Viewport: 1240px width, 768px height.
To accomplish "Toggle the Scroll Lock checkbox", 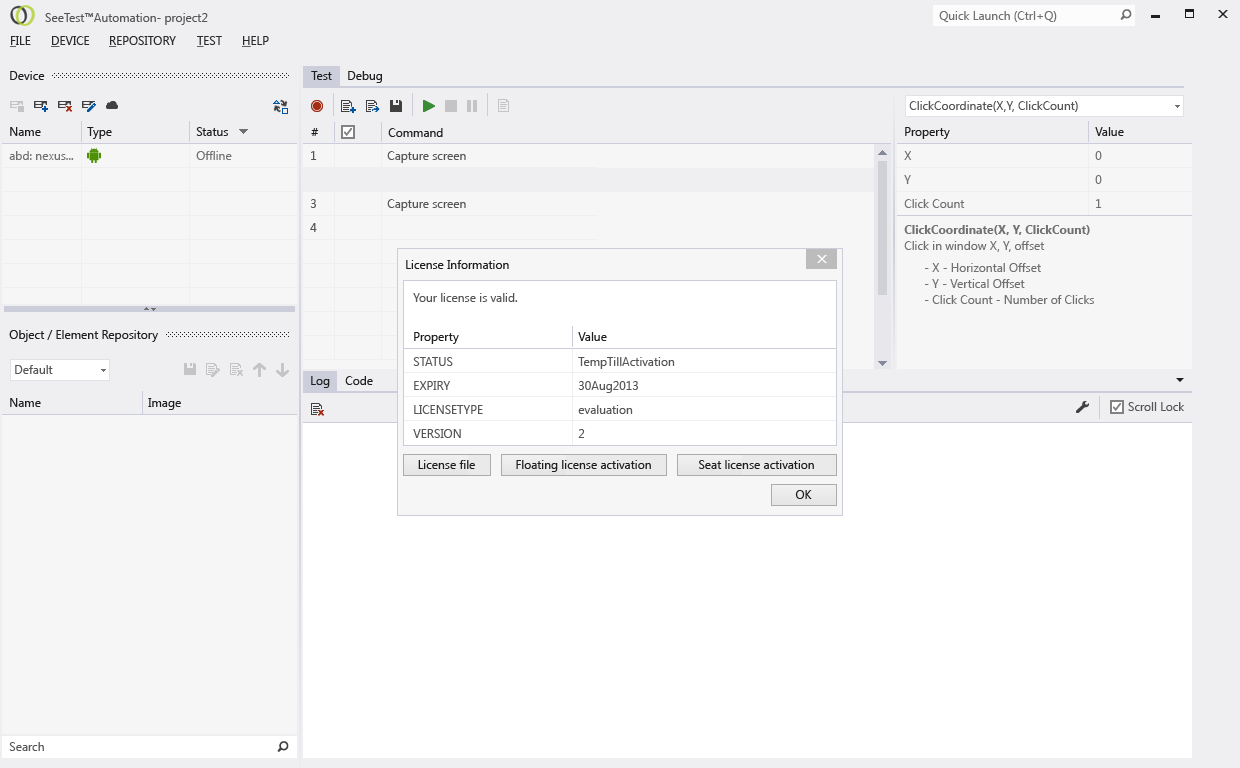I will point(1117,407).
